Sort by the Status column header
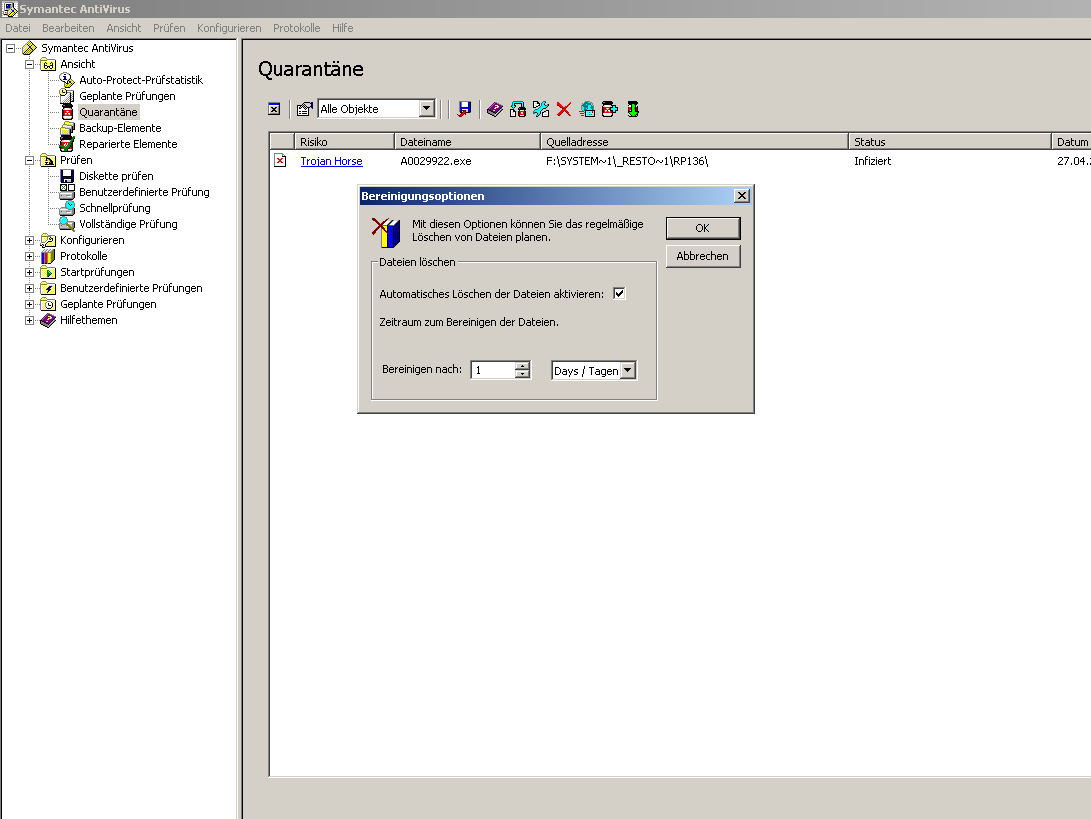 click(950, 141)
